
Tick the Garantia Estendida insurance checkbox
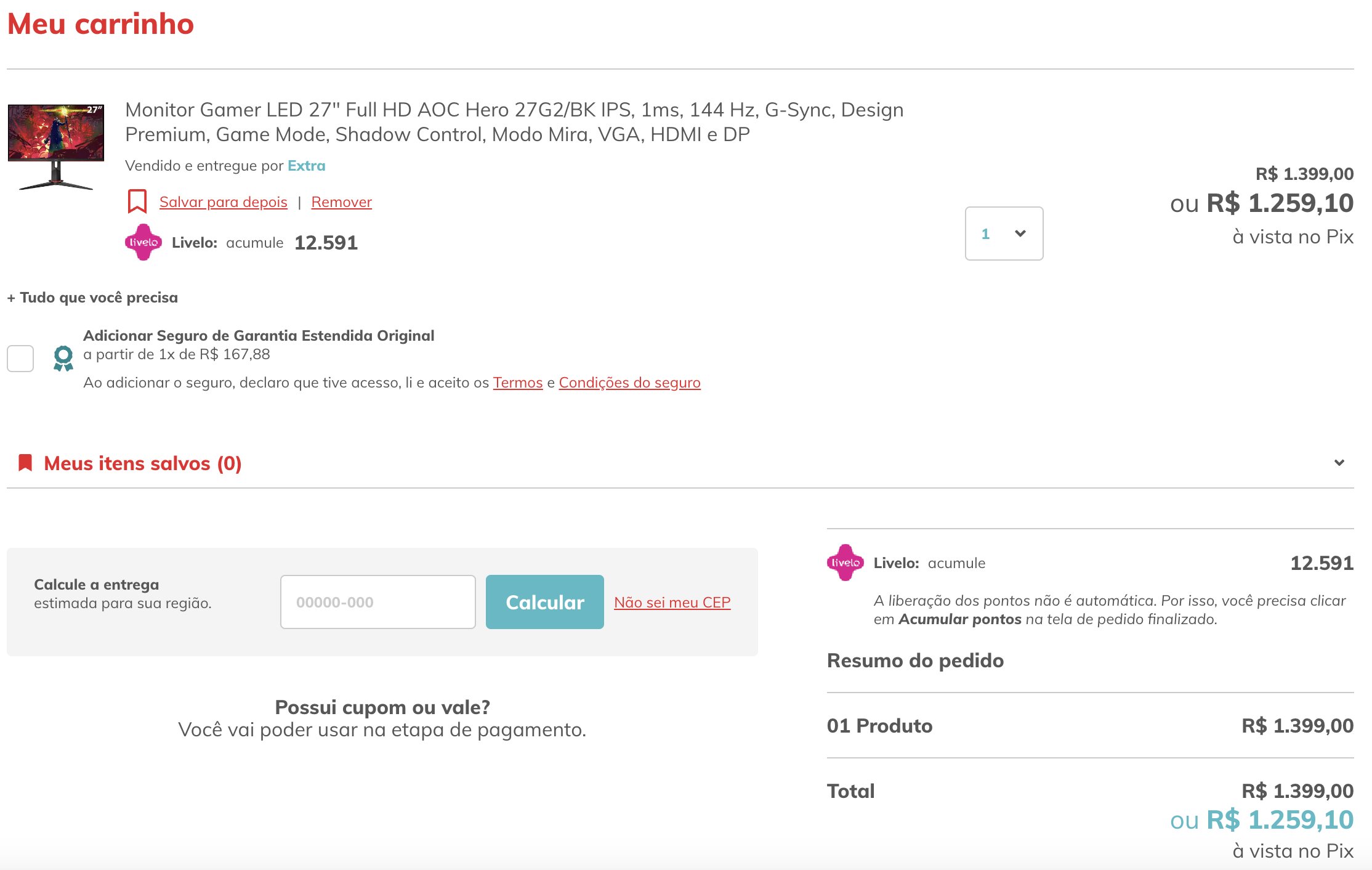(20, 359)
